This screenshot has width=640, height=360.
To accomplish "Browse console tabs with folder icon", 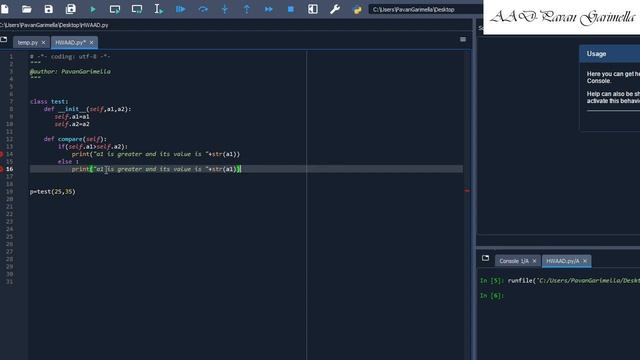I will coord(485,258).
